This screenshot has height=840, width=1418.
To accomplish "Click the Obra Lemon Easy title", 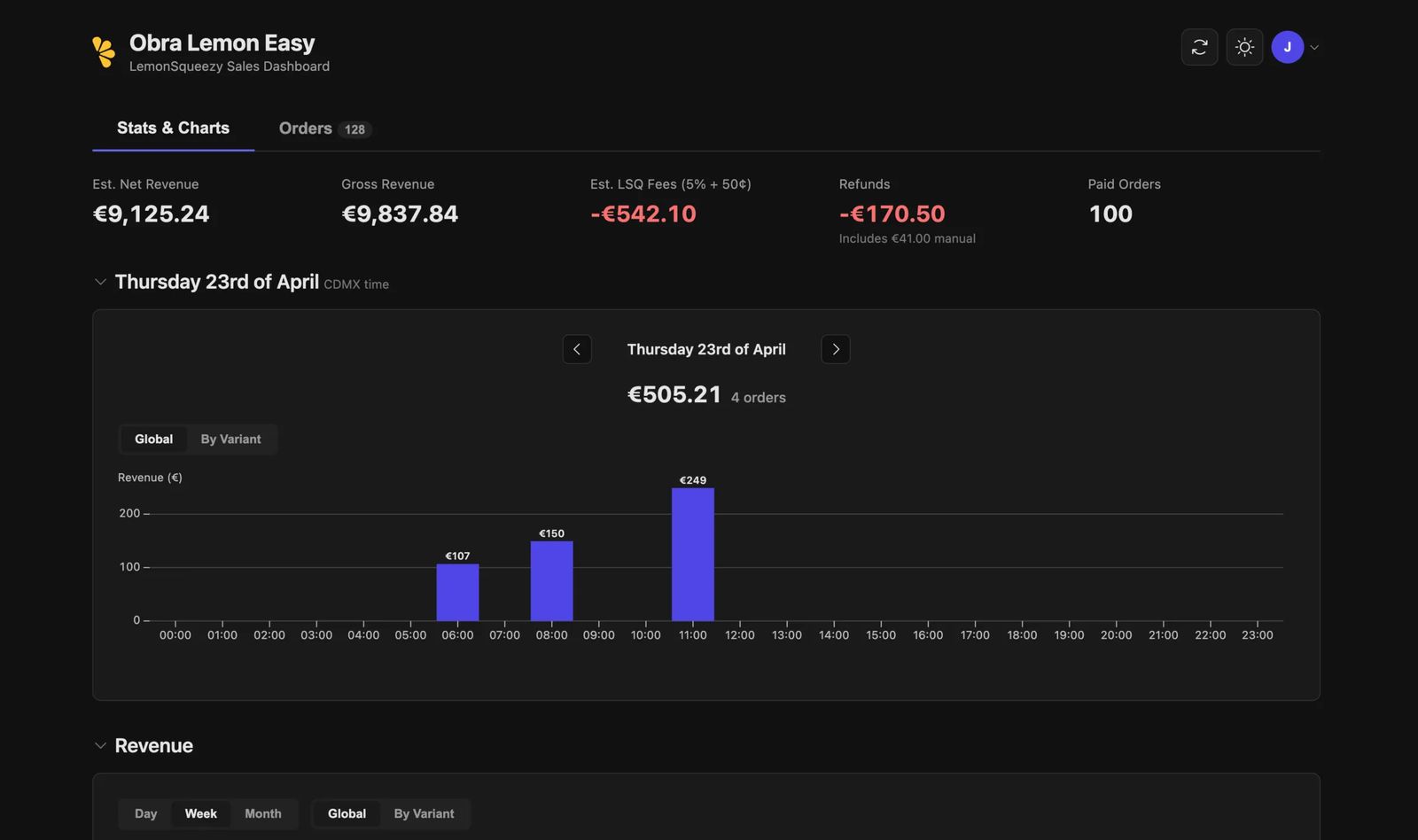I will tap(222, 43).
